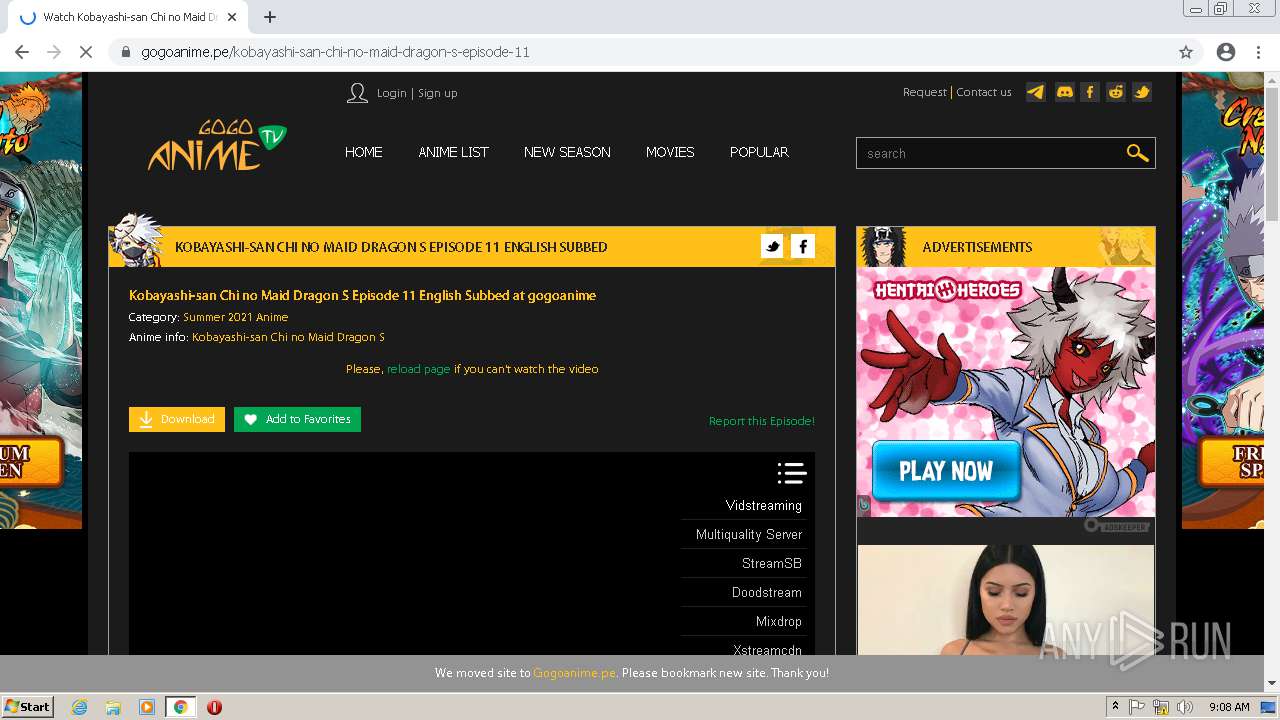The width and height of the screenshot is (1280, 720).
Task: Click Add to Favorites button
Action: [297, 419]
